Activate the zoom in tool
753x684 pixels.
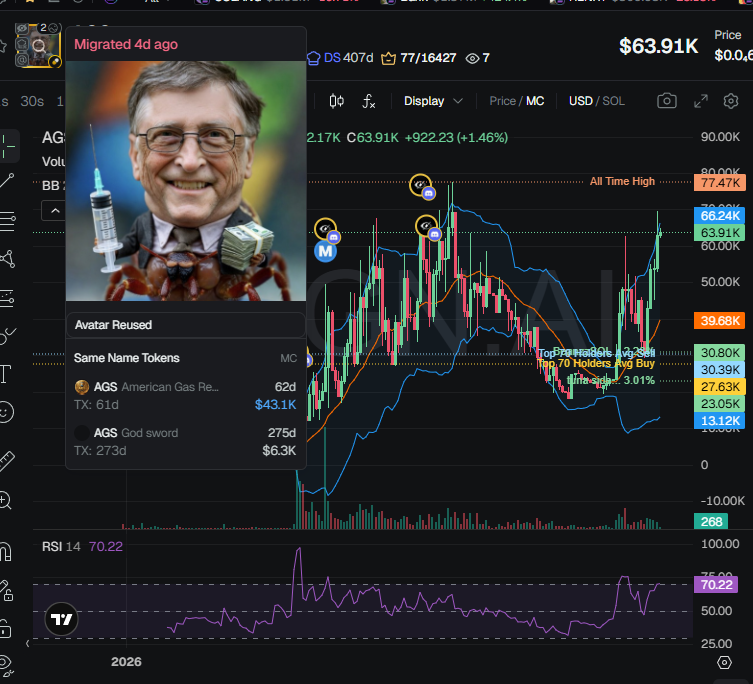pyautogui.click(x=5, y=501)
